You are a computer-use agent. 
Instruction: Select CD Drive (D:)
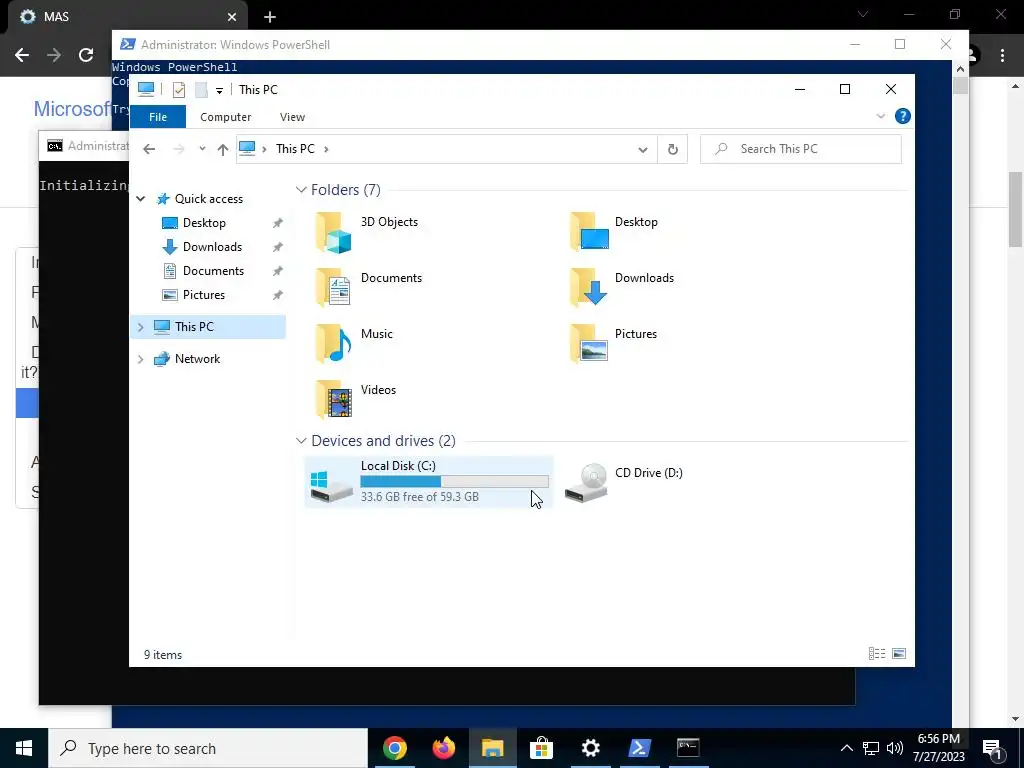(624, 482)
